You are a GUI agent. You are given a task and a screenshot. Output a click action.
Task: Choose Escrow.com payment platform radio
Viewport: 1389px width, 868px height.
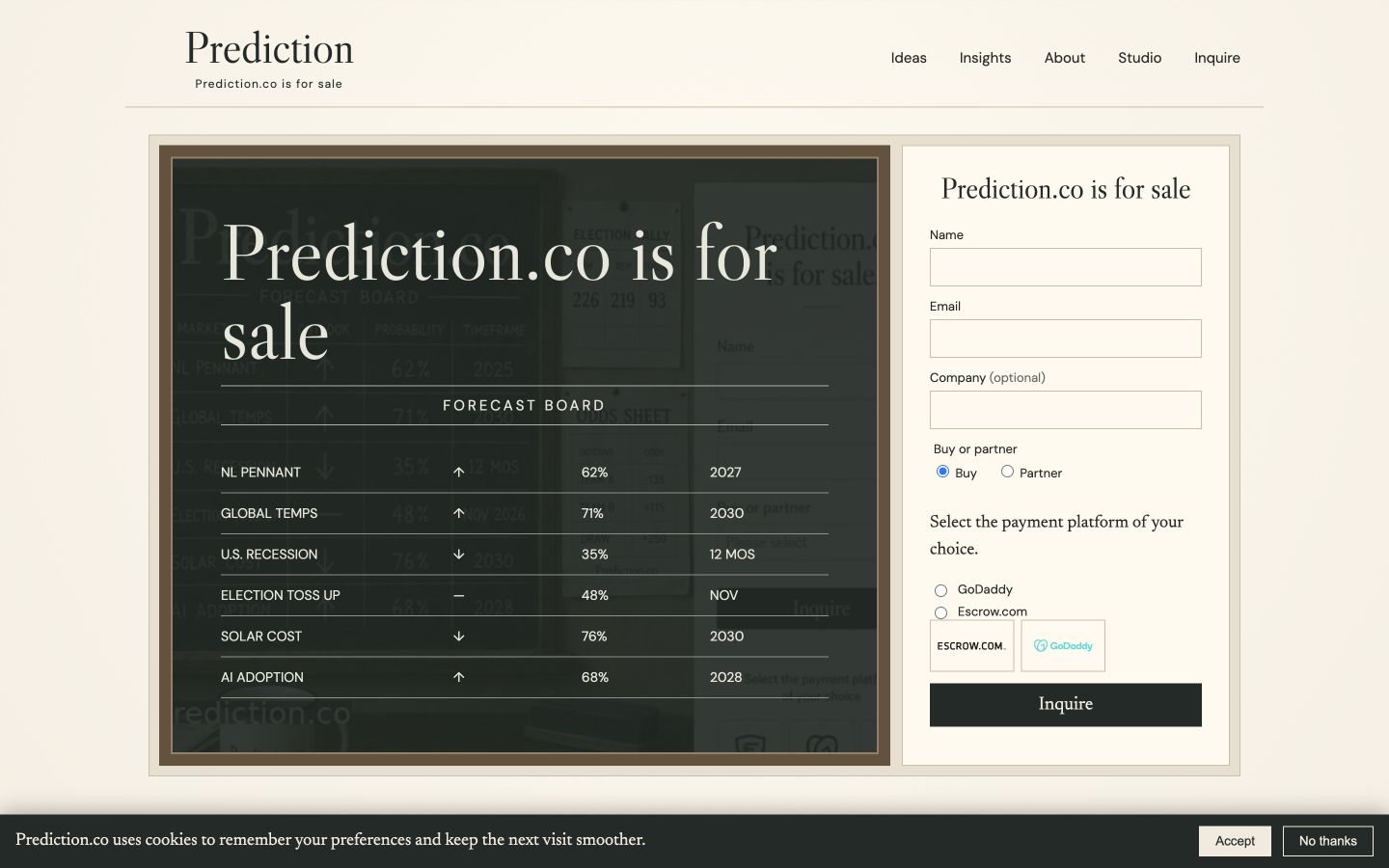pos(940,612)
